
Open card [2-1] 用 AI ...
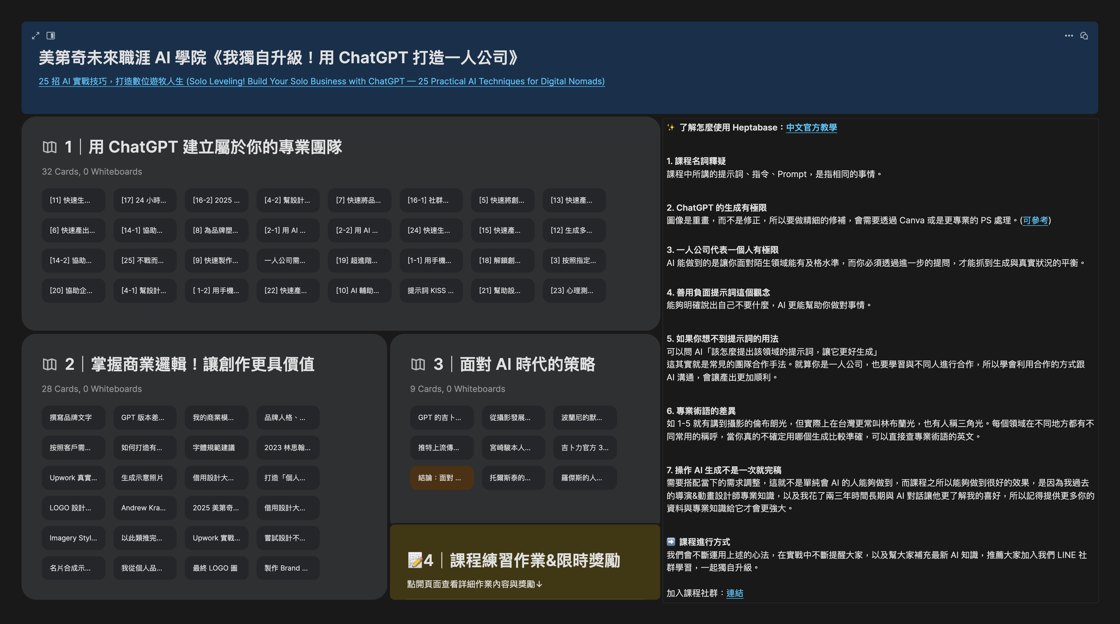point(288,231)
